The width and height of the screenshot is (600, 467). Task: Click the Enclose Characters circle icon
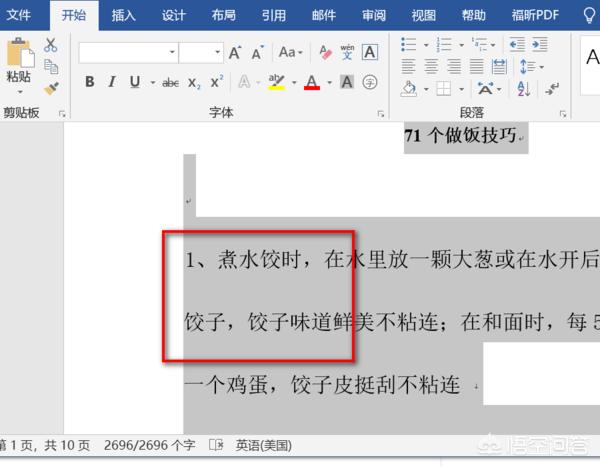(370, 82)
